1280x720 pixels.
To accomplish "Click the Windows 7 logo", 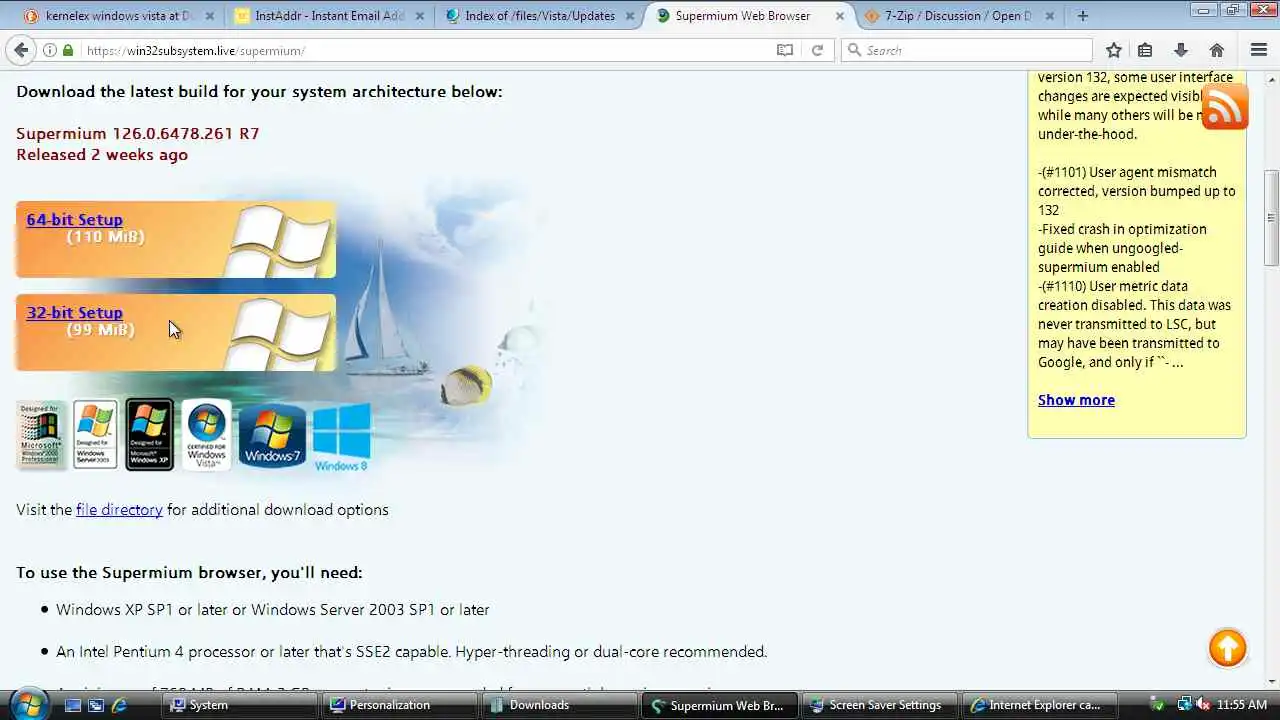I will pyautogui.click(x=272, y=436).
